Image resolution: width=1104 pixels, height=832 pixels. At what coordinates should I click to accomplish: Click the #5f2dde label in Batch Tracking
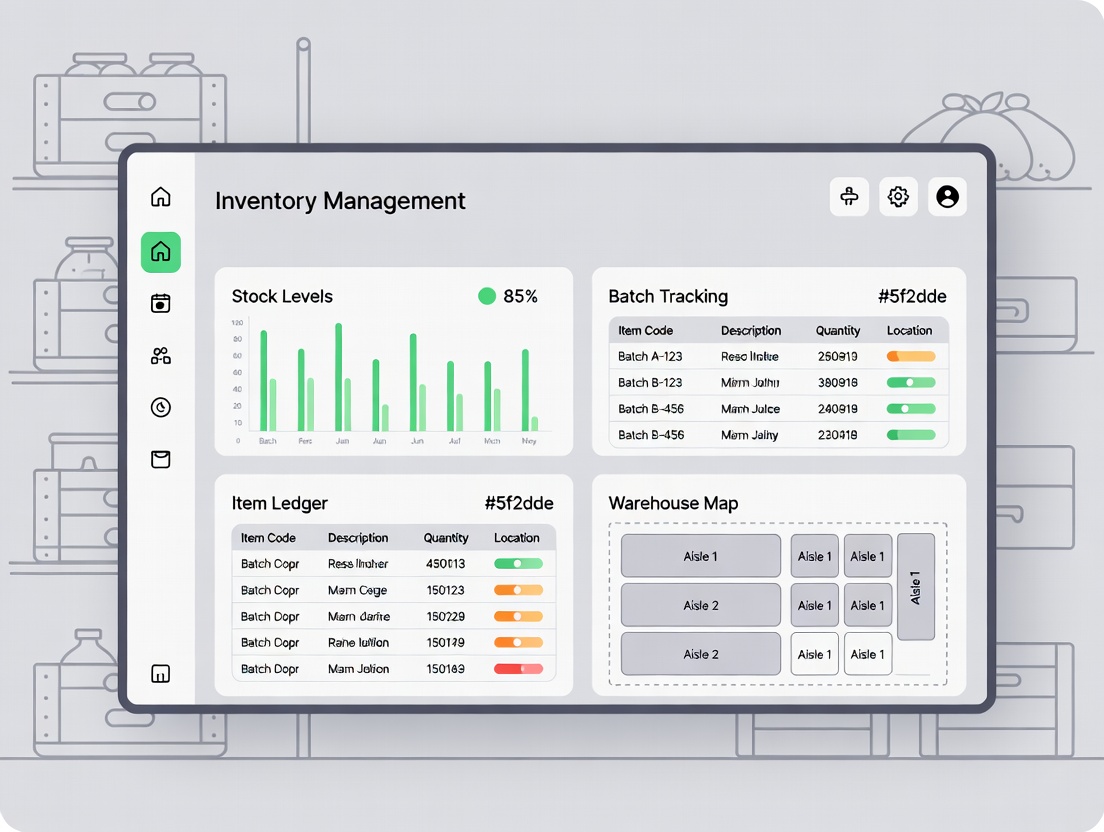coord(911,296)
